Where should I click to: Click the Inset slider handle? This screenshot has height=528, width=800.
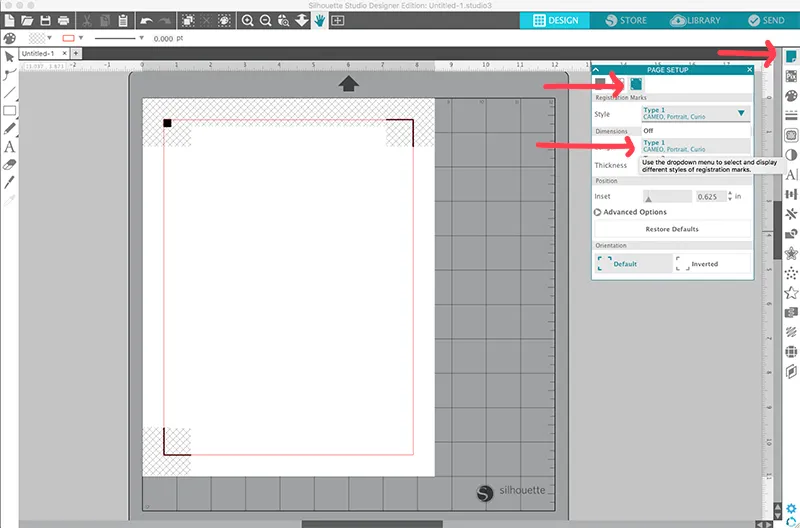click(x=647, y=197)
